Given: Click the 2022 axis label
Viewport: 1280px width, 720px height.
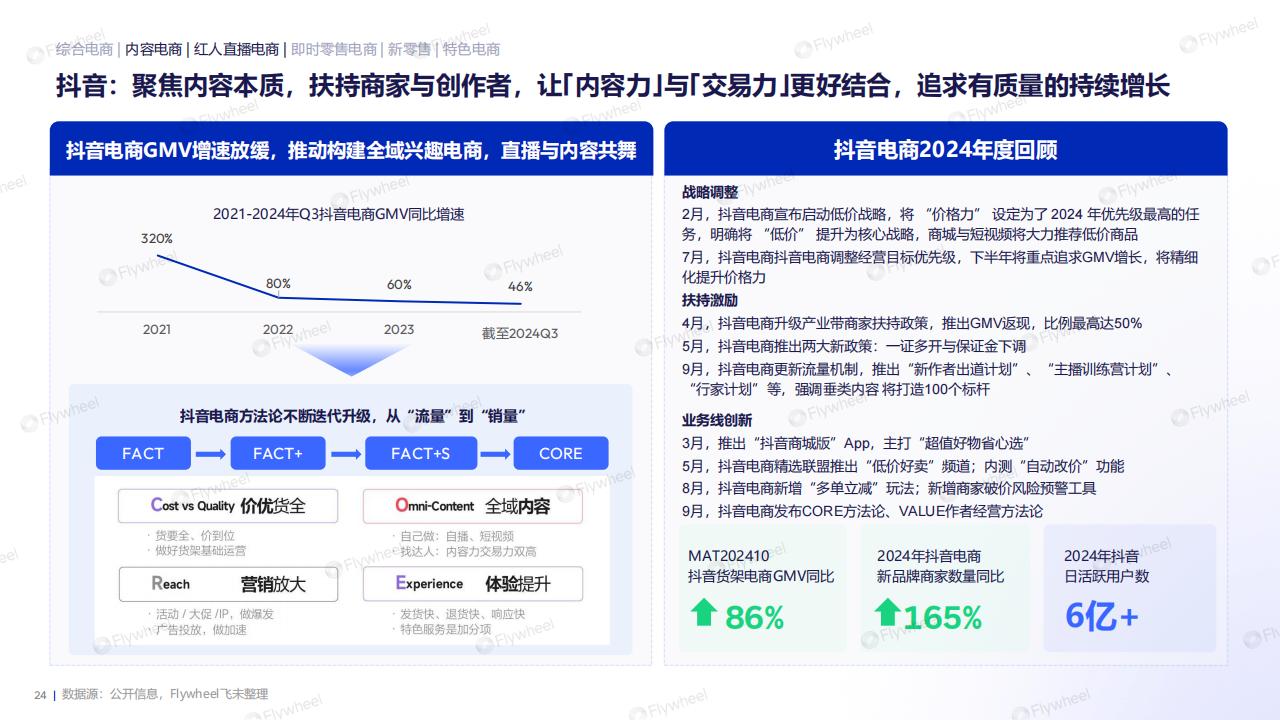Looking at the screenshot, I should (278, 329).
